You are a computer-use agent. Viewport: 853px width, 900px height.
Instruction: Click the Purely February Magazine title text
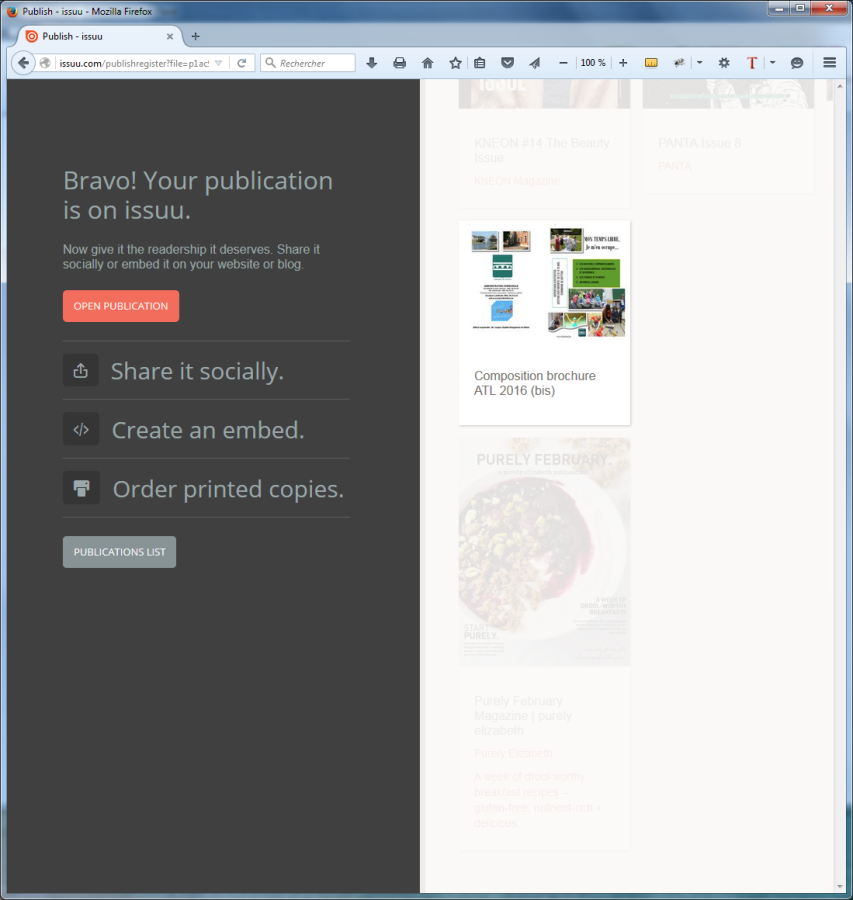(x=523, y=716)
